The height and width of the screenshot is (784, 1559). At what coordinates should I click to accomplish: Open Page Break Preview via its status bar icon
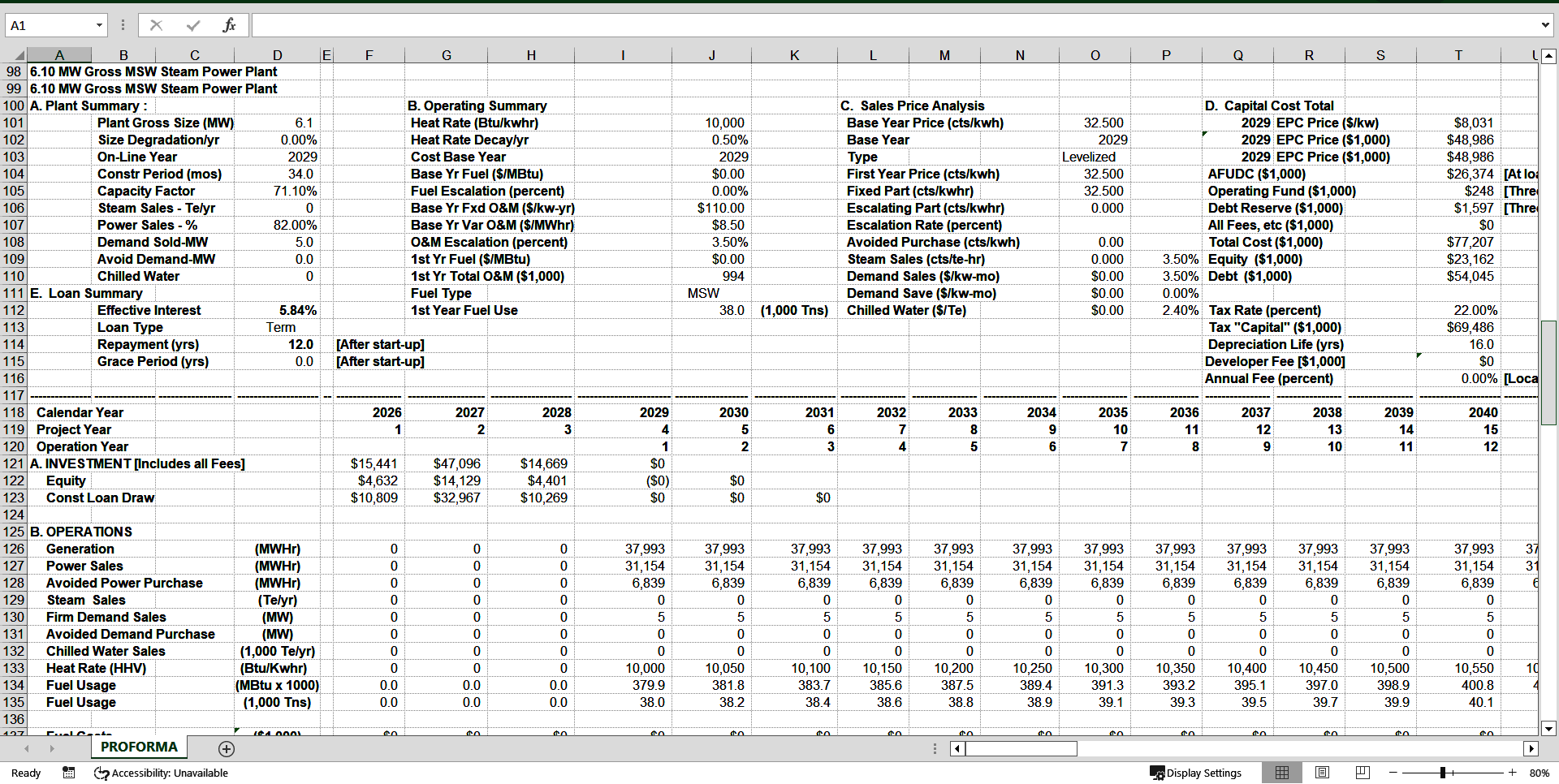[x=1362, y=773]
